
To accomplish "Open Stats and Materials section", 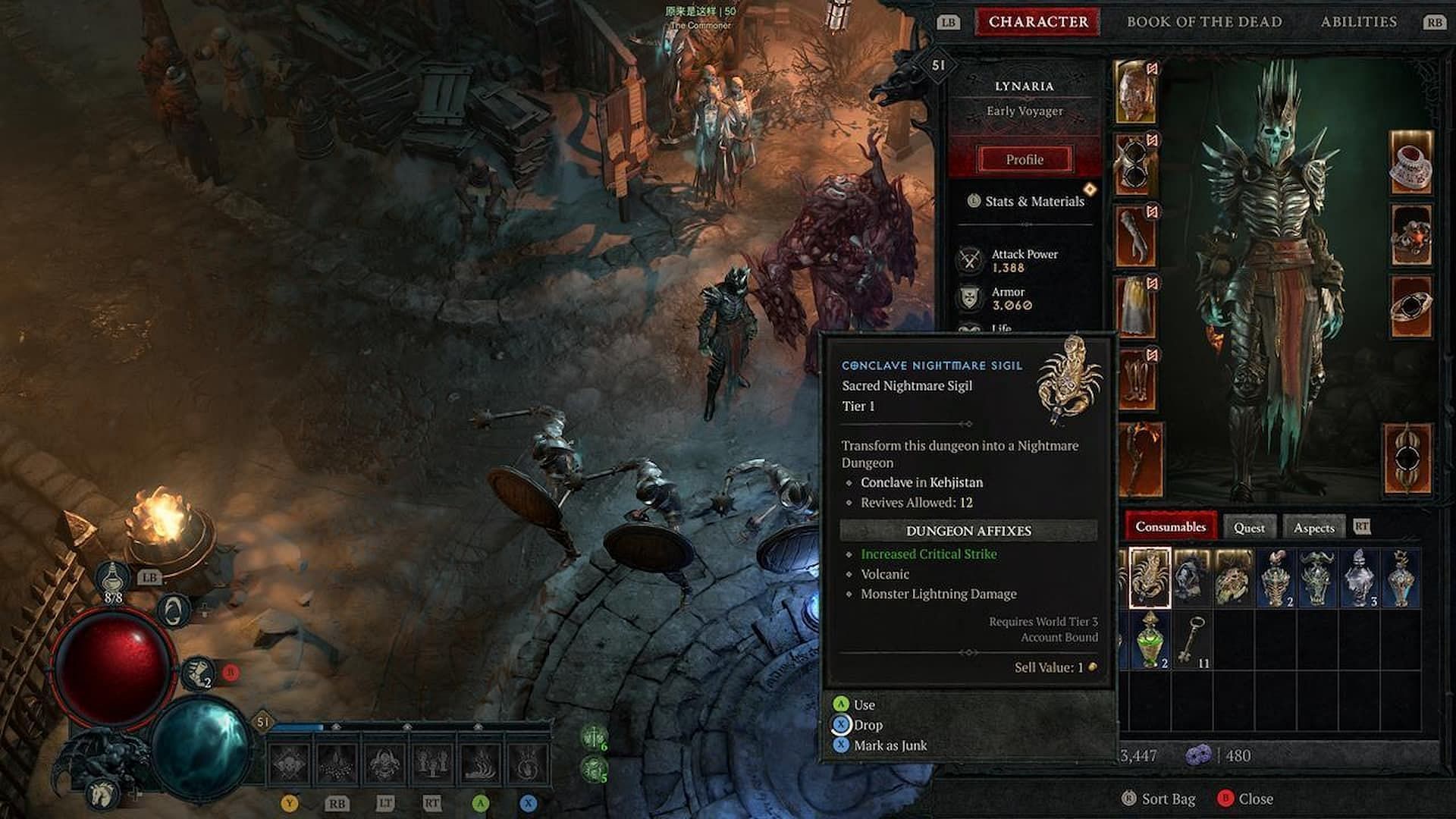I will pyautogui.click(x=1026, y=201).
